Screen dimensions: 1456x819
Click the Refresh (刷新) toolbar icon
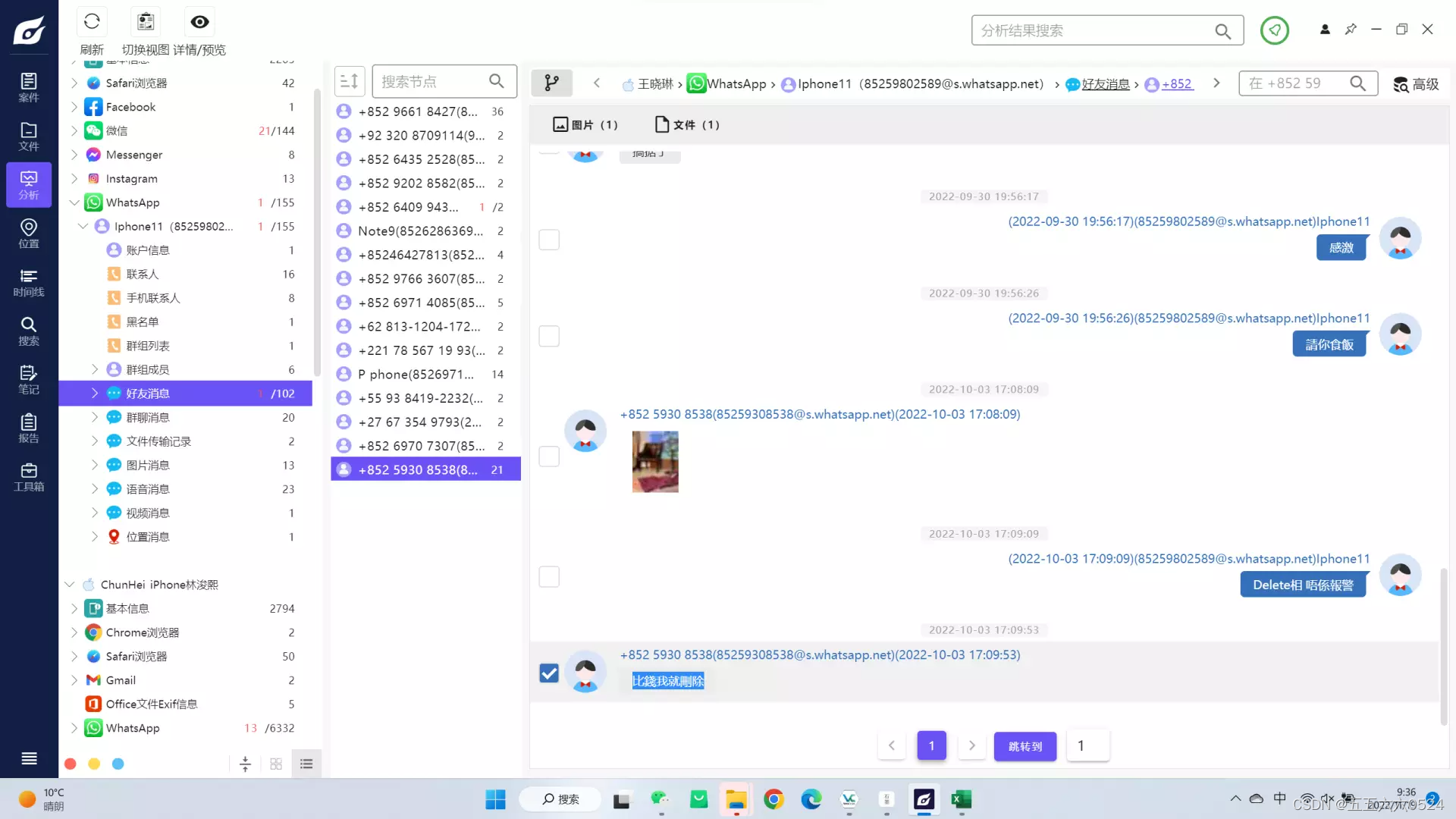[92, 22]
